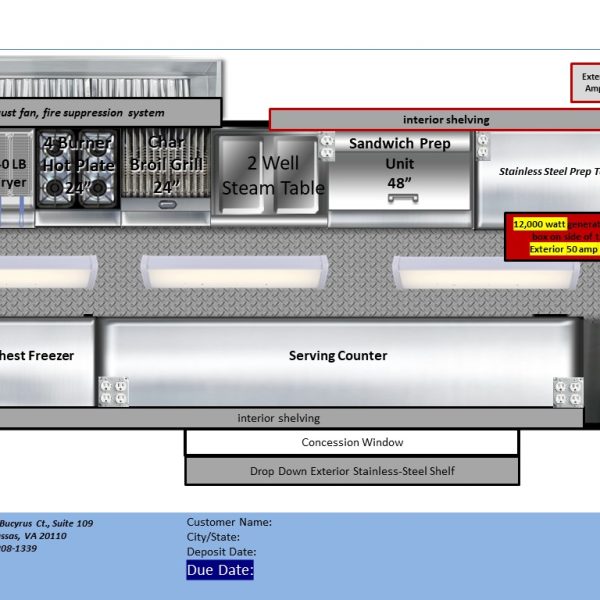The image size is (600, 600).
Task: Click the highlighted Due Date: label
Action: (x=220, y=570)
